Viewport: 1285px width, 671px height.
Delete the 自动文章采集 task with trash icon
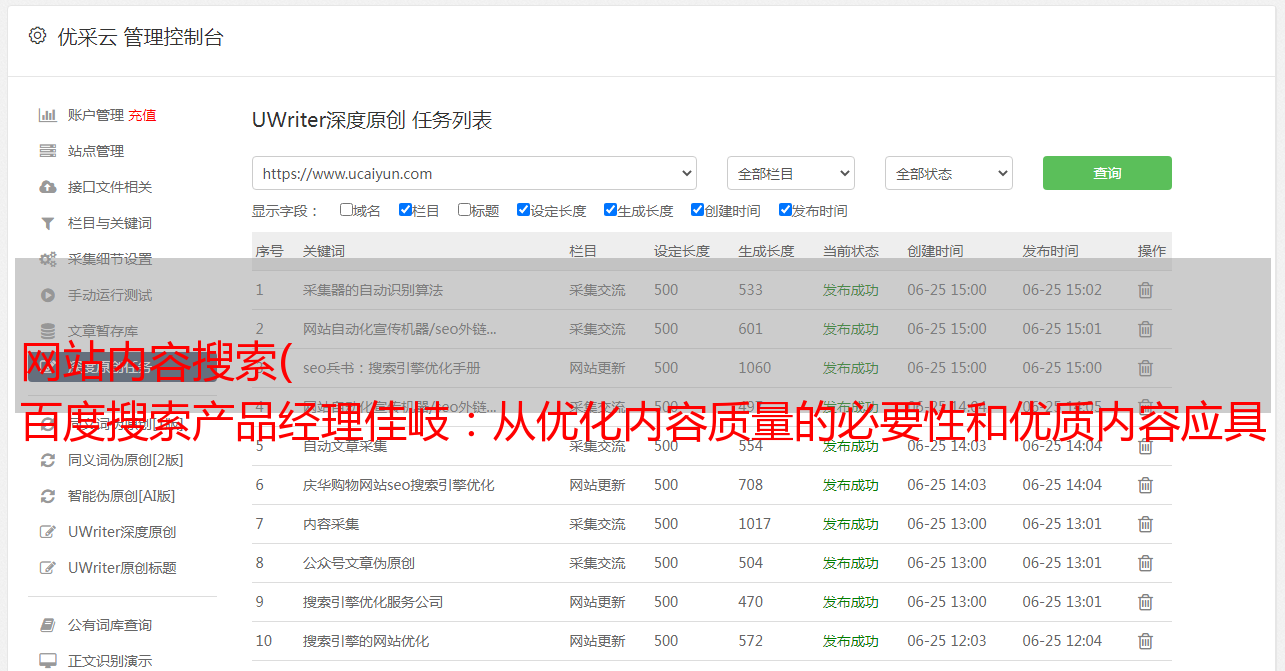click(1145, 446)
